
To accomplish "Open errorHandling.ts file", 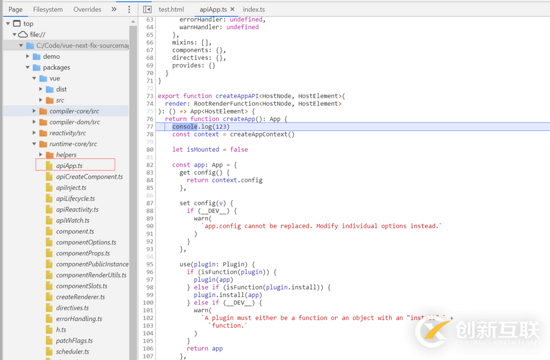I will point(79,319).
